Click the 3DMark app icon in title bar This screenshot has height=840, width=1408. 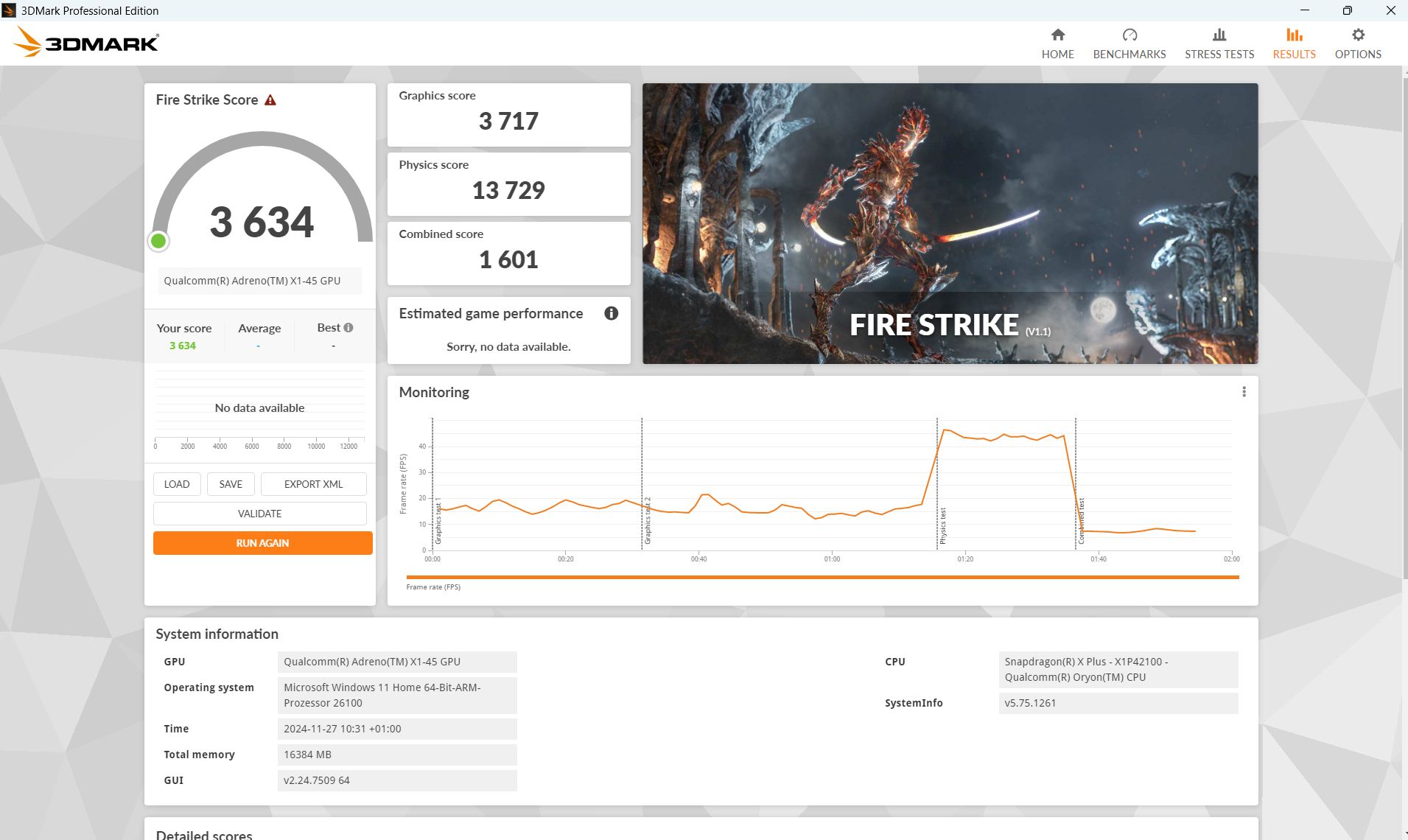[9, 10]
